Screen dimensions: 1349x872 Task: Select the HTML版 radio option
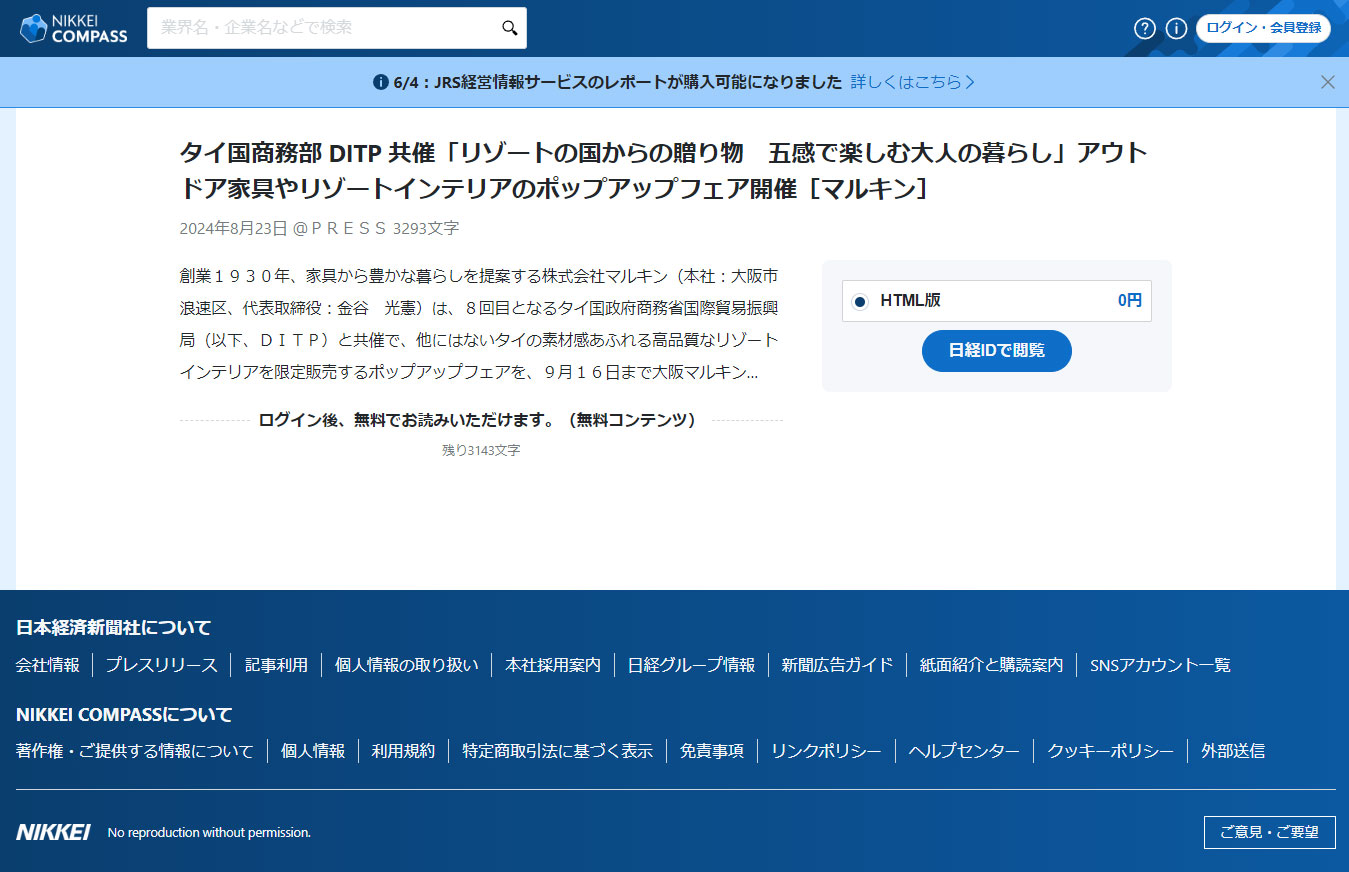860,301
